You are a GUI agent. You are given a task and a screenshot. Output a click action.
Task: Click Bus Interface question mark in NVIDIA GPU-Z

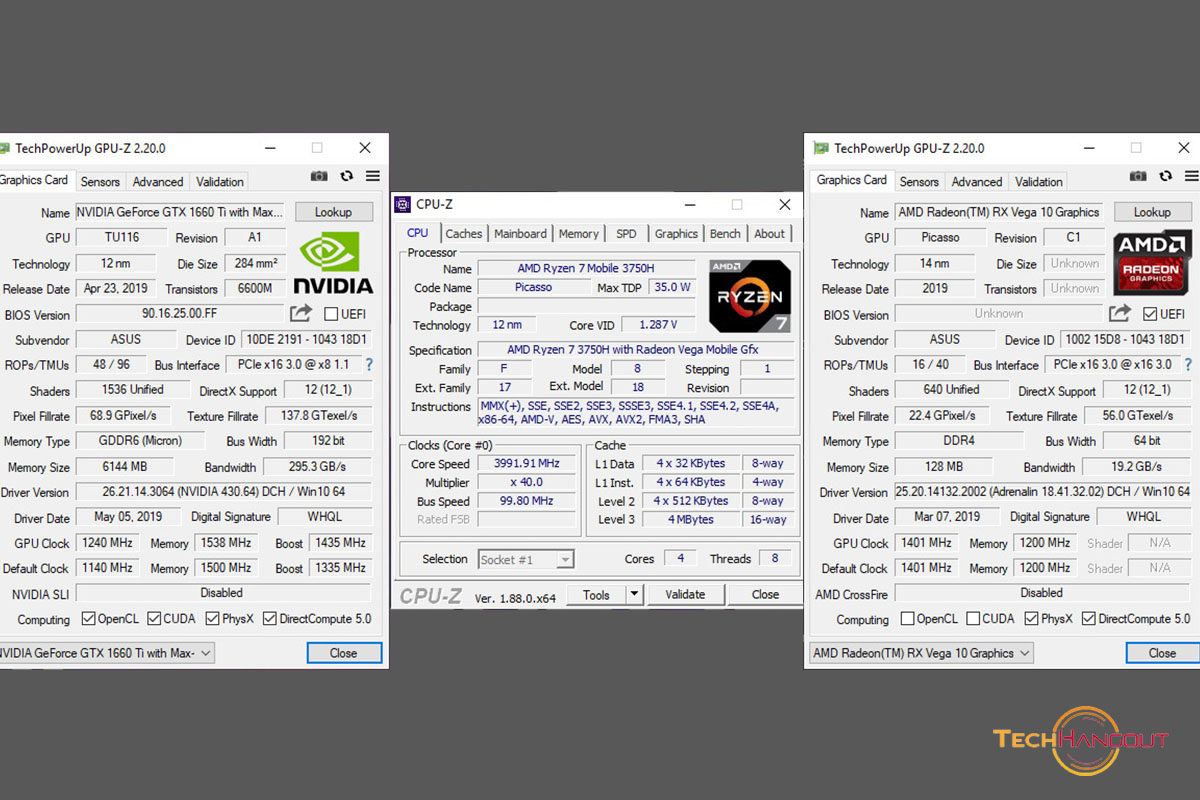click(369, 365)
